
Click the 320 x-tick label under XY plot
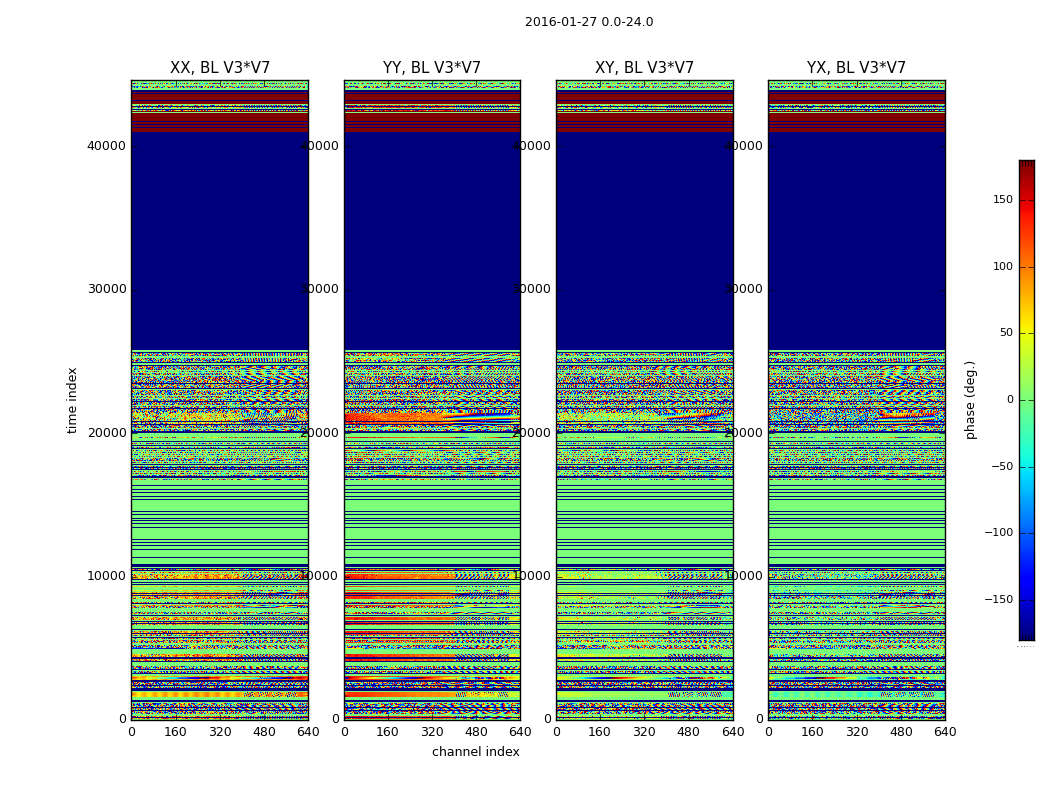pos(644,732)
